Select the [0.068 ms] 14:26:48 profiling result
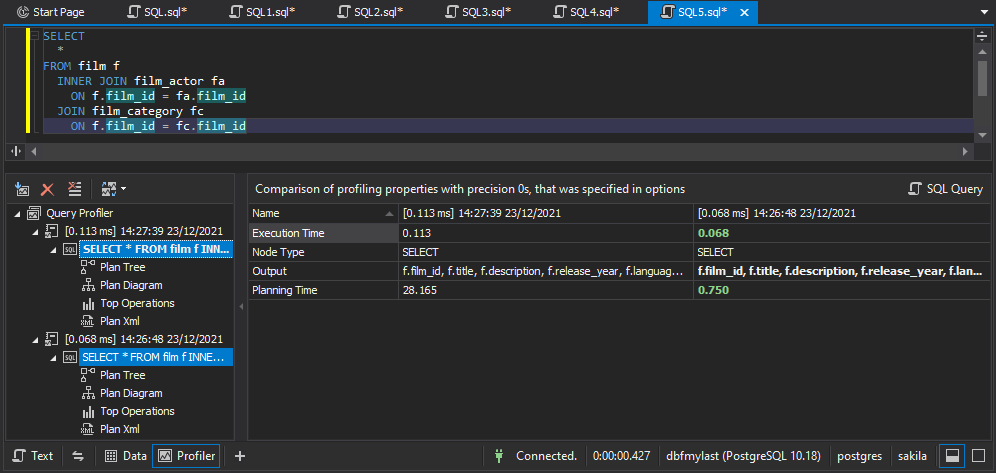996x473 pixels. (x=144, y=339)
